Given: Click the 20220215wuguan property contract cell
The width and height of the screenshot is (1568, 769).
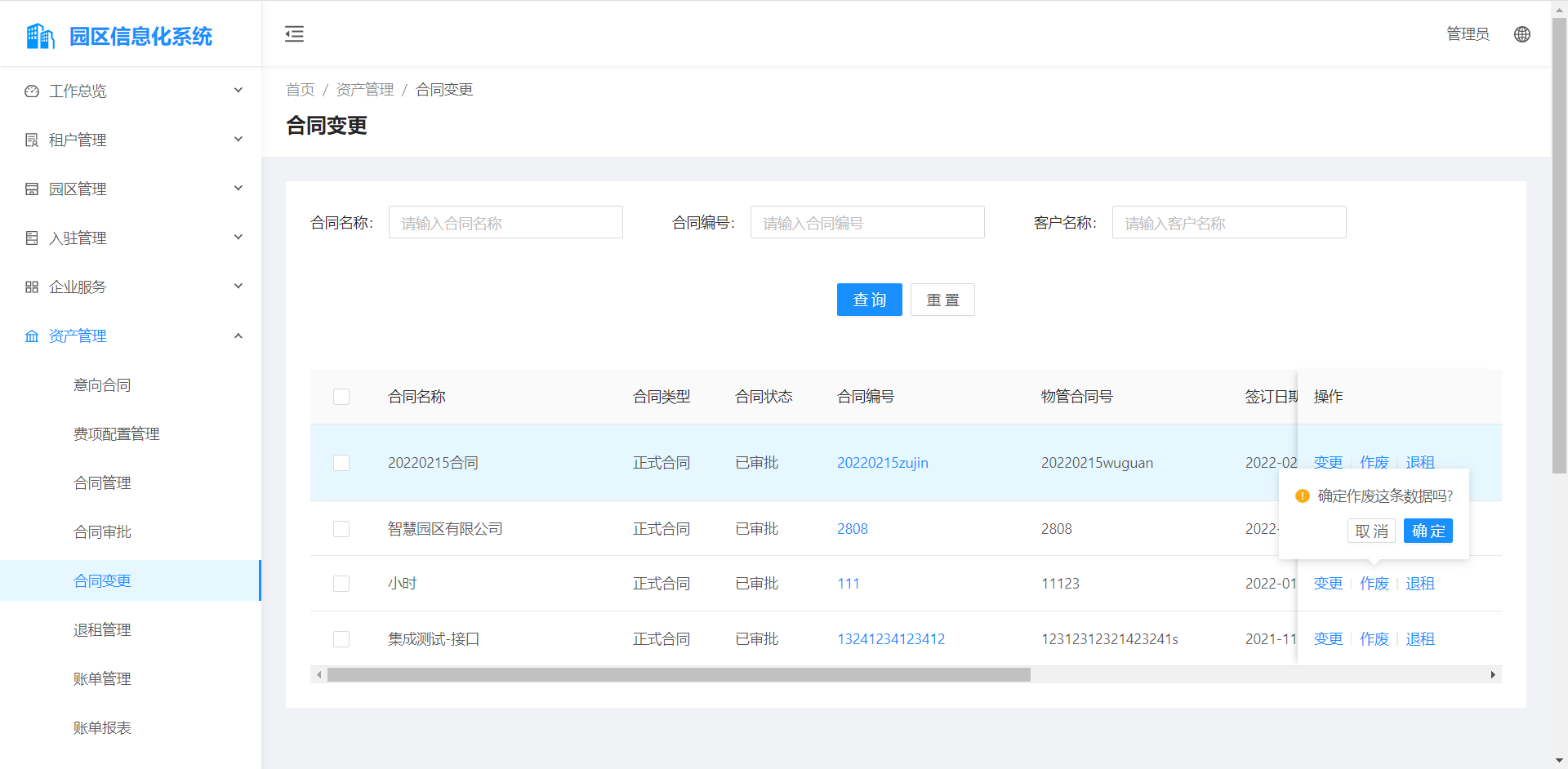Looking at the screenshot, I should click(1097, 463).
